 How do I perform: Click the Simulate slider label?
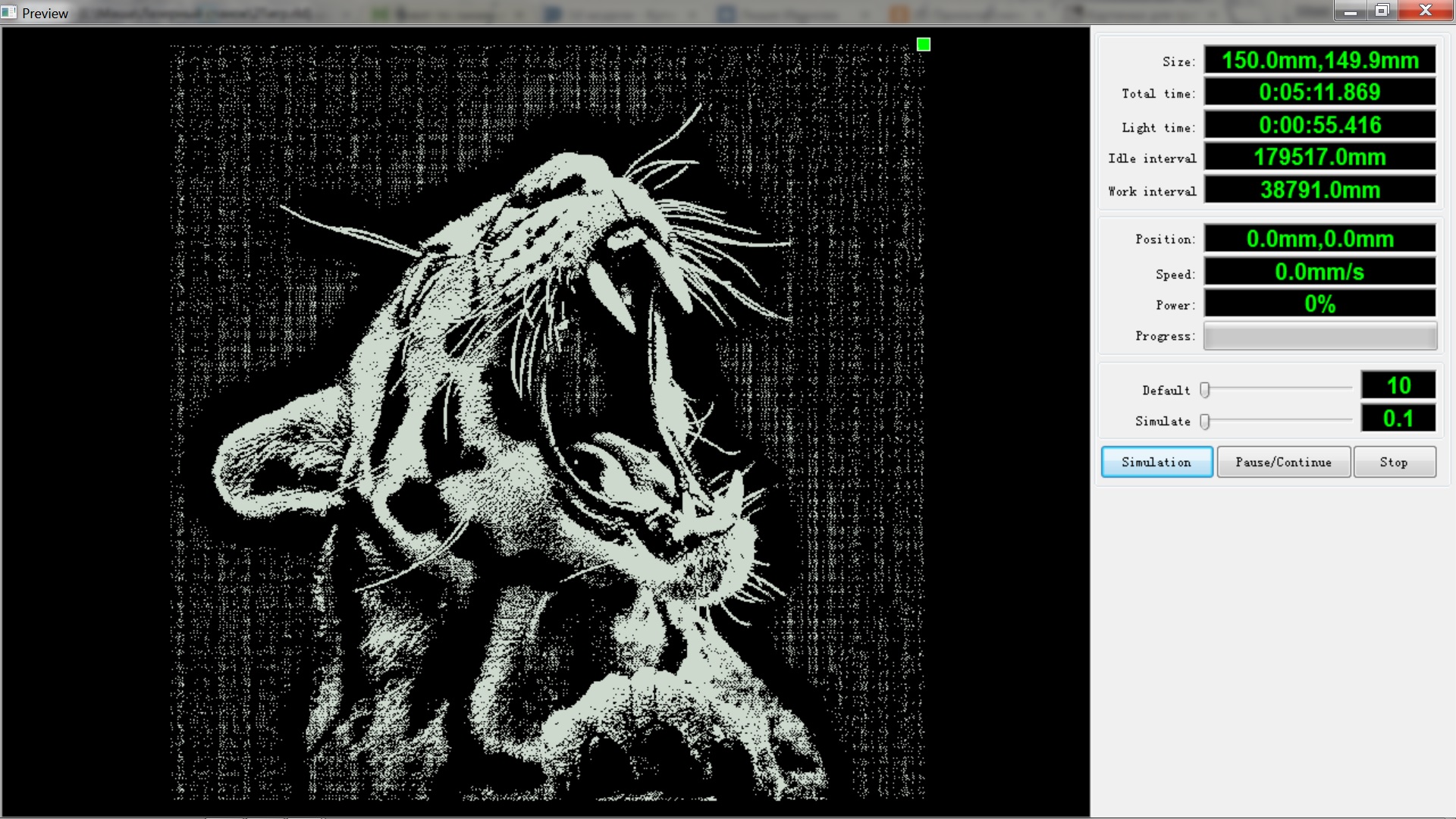(x=1163, y=422)
